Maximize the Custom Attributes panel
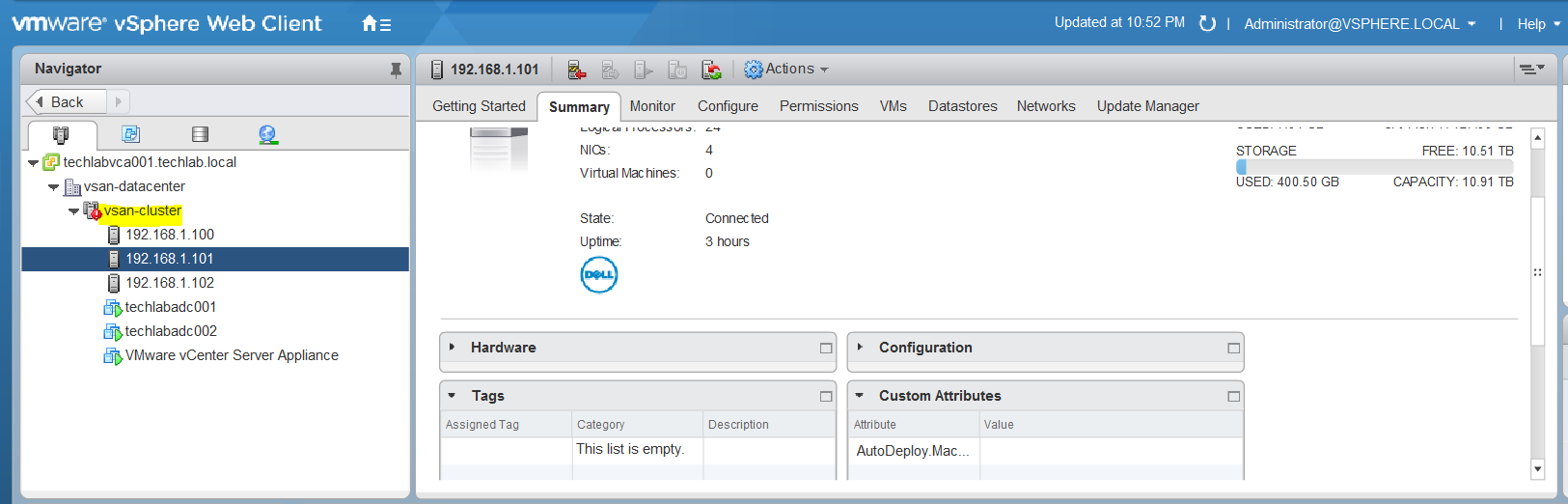The height and width of the screenshot is (504, 1568). tap(1233, 397)
